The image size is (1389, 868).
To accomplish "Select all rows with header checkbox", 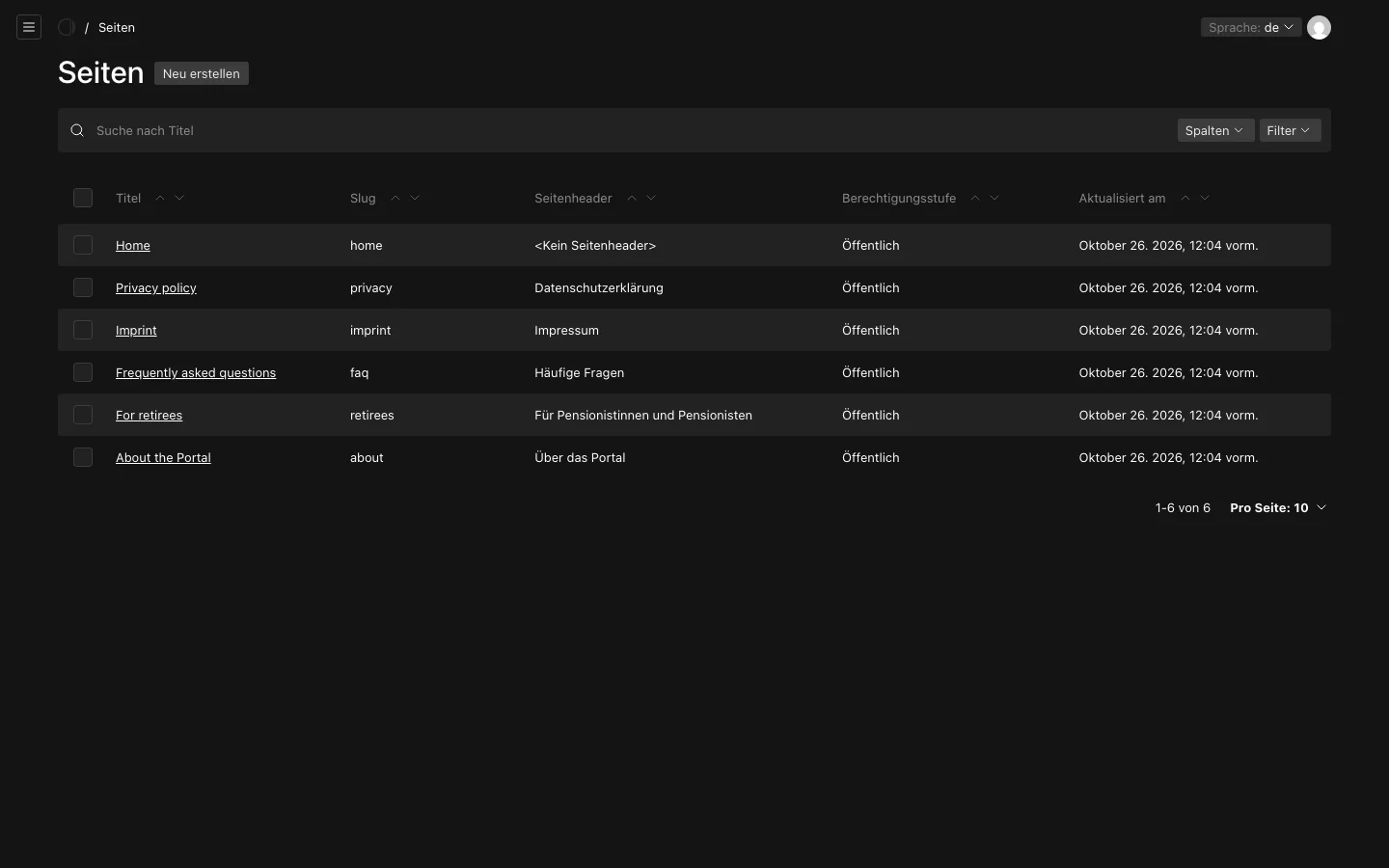I will [x=83, y=198].
